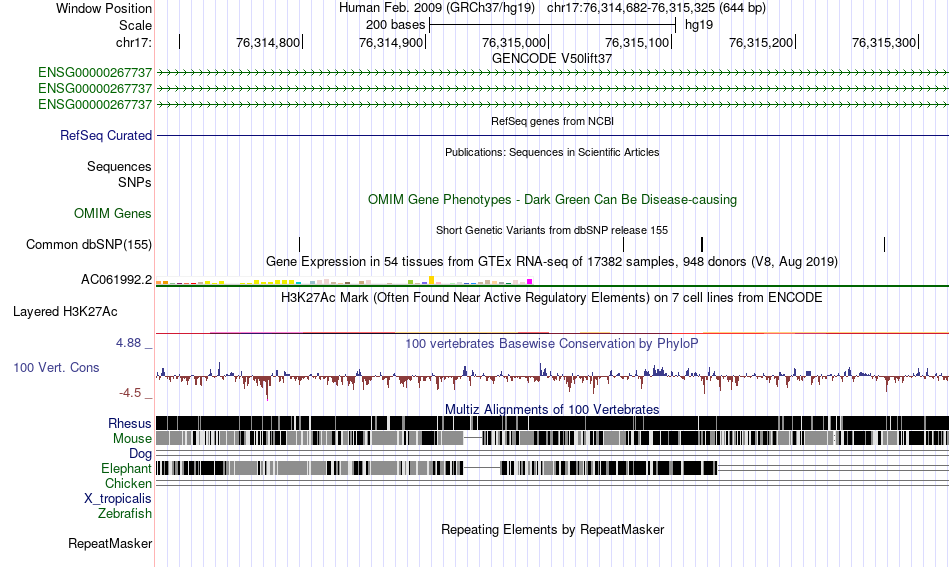The height and width of the screenshot is (567, 950).
Task: Open Publications: Sequences in Scientific Articles title
Action: [x=552, y=152]
